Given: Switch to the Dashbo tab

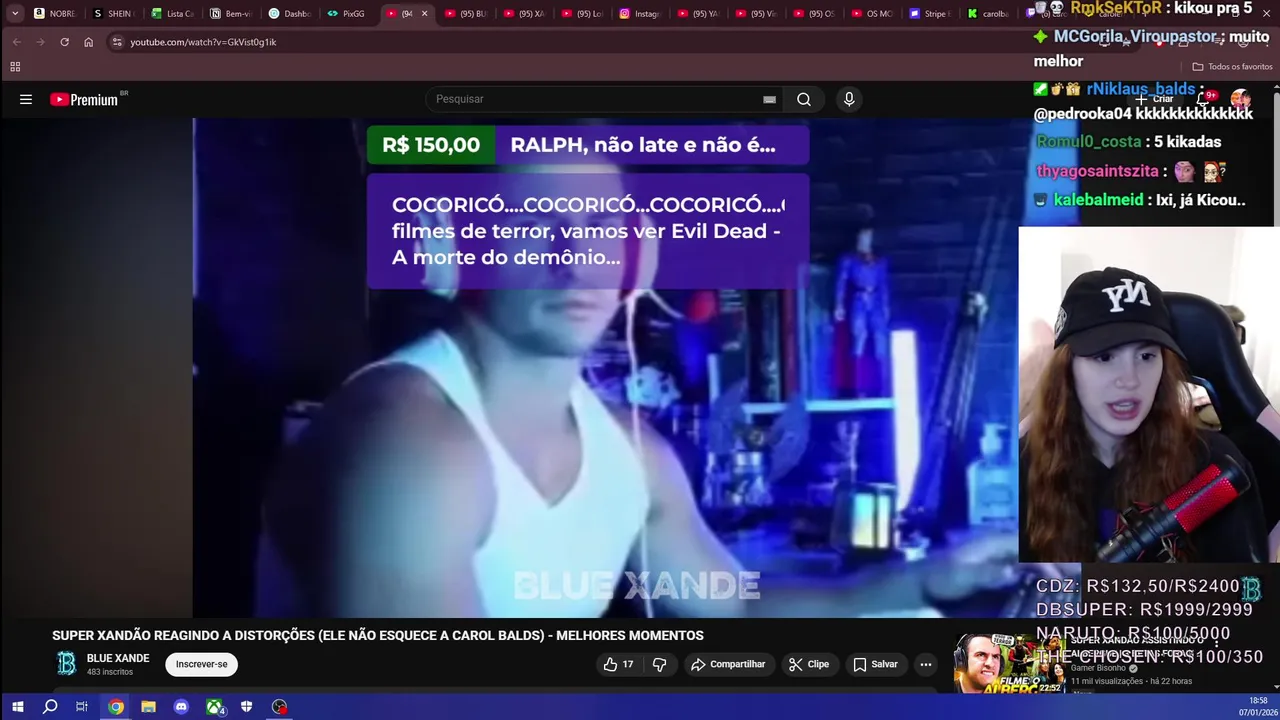Looking at the screenshot, I should pyautogui.click(x=289, y=14).
